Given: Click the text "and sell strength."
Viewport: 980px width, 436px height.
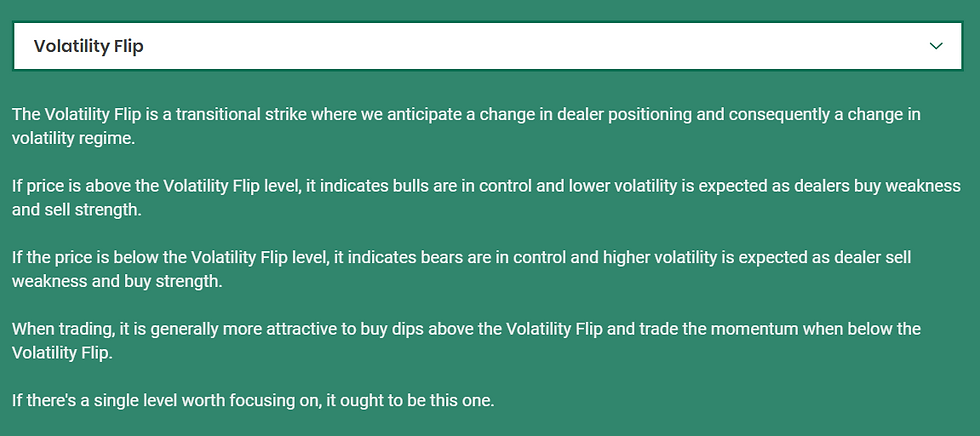Looking at the screenshot, I should (x=77, y=210).
